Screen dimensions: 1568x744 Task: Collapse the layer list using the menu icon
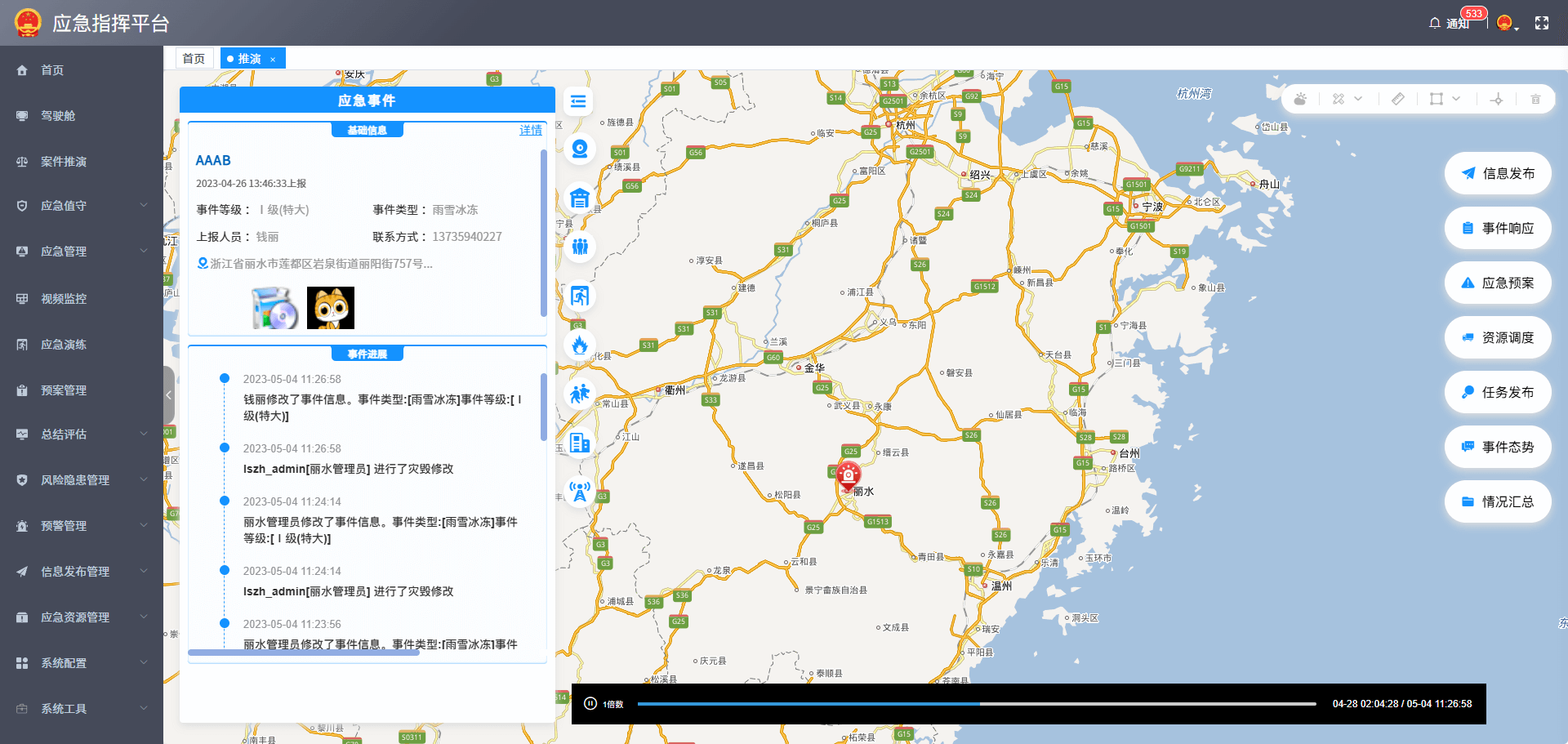click(578, 101)
